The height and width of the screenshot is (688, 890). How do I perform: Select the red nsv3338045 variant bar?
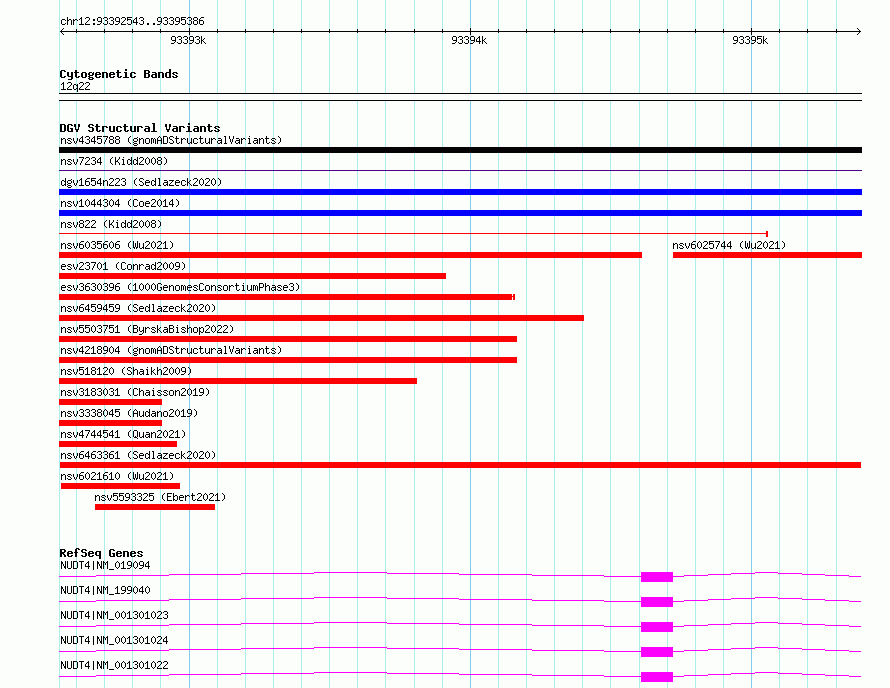point(111,423)
